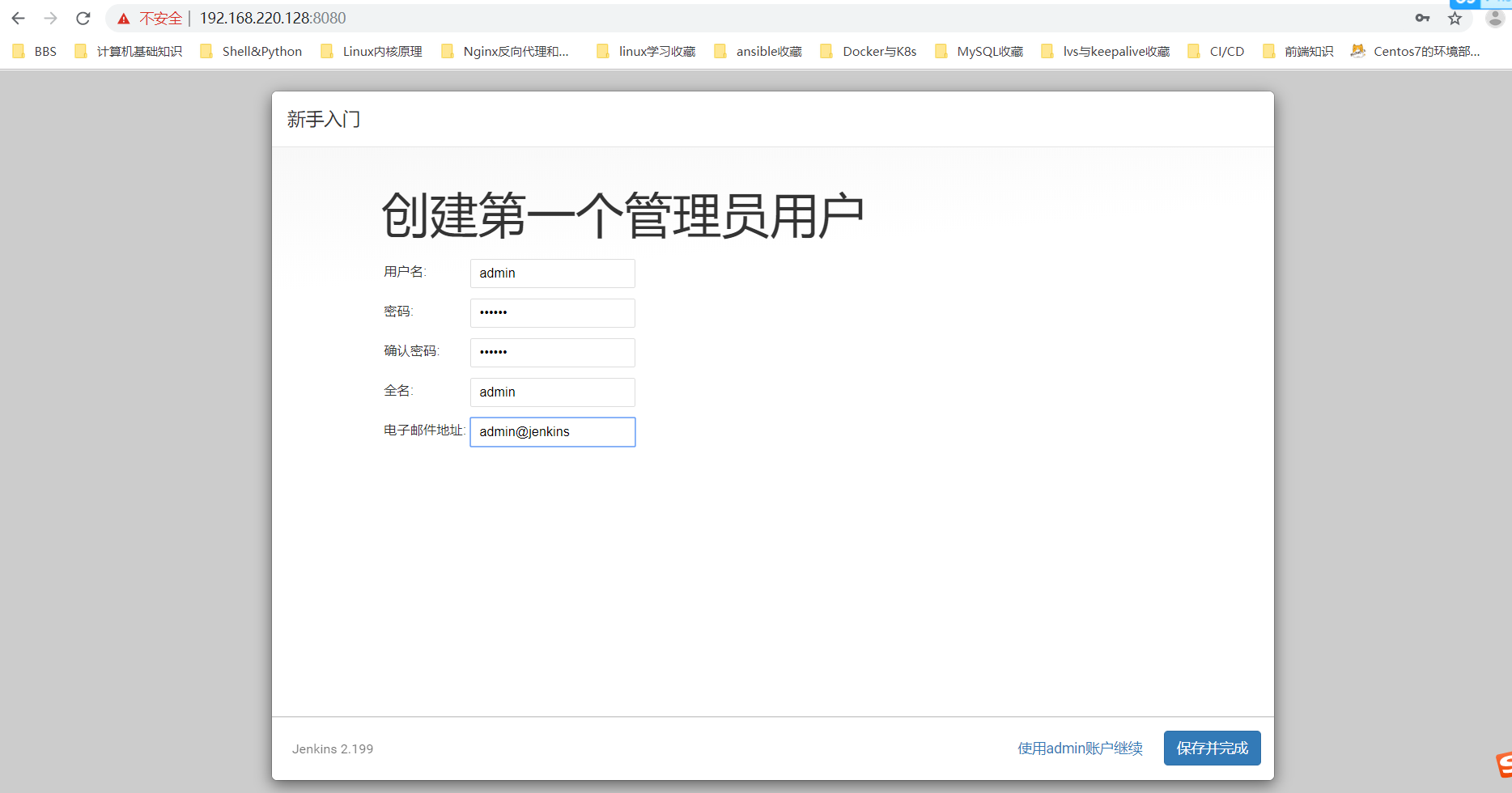Select the 确认密码 password field
This screenshot has height=793, width=1512.
[552, 352]
